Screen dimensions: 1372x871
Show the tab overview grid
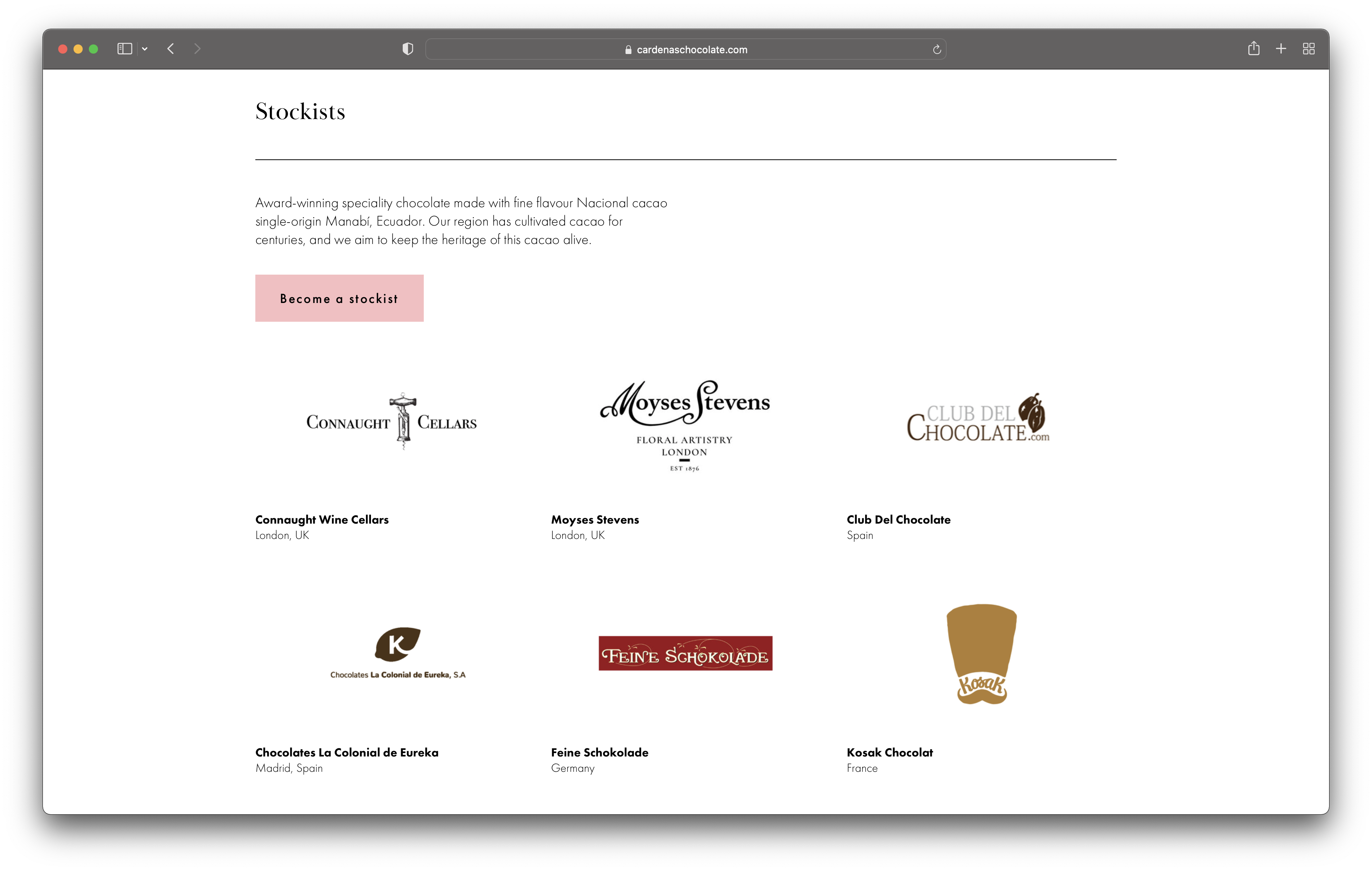pos(1309,49)
